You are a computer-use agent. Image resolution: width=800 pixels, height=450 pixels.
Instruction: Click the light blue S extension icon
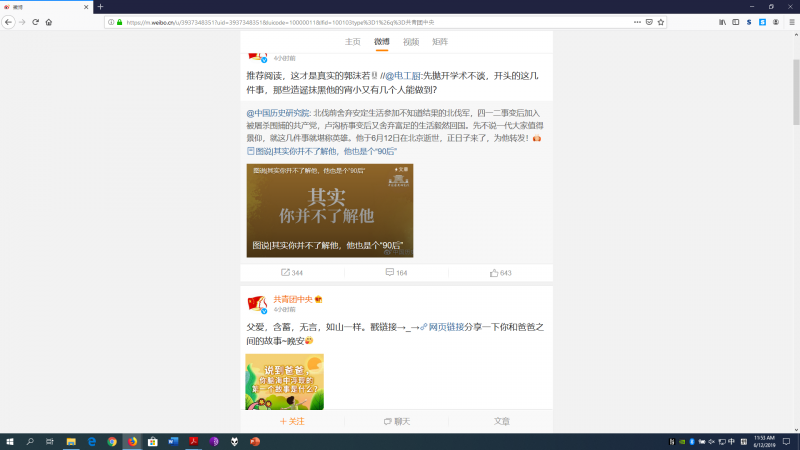click(x=762, y=22)
